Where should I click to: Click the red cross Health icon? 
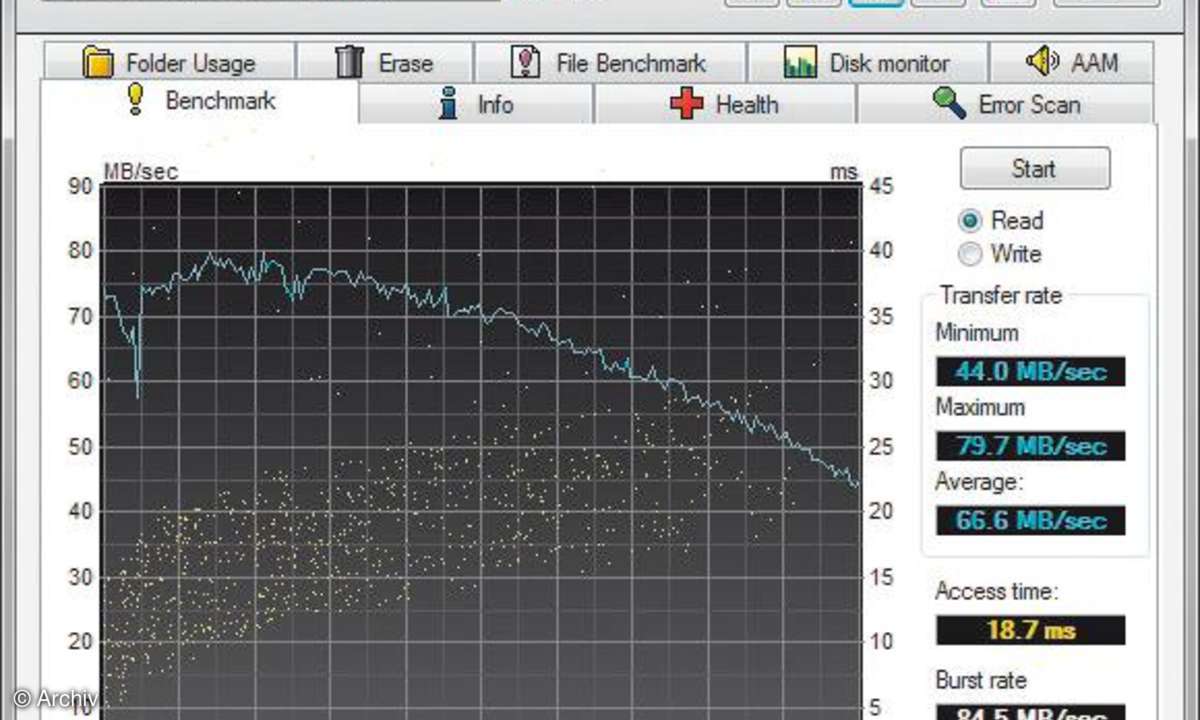click(687, 104)
